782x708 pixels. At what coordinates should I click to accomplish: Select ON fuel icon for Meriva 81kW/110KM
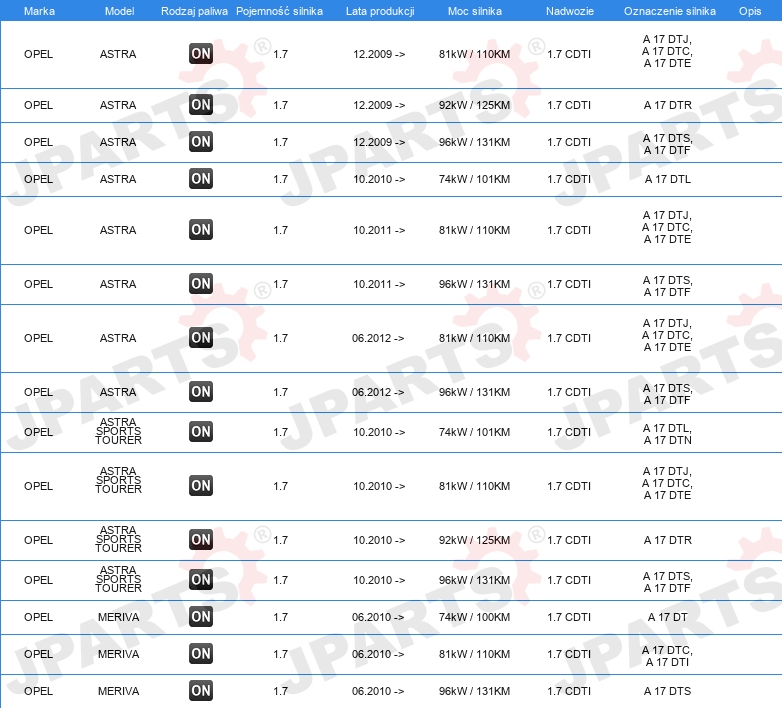point(201,654)
